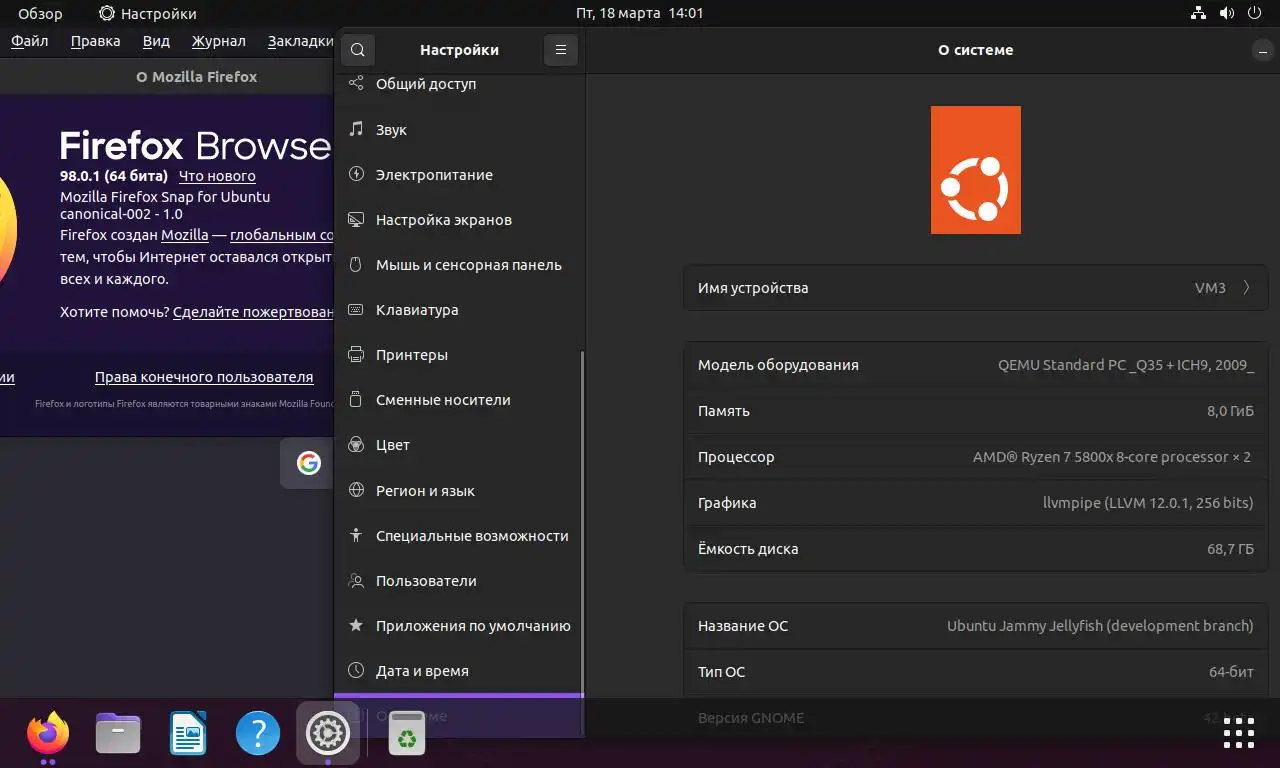Minimize the Settings window
Viewport: 1280px width, 768px height.
(x=1262, y=50)
